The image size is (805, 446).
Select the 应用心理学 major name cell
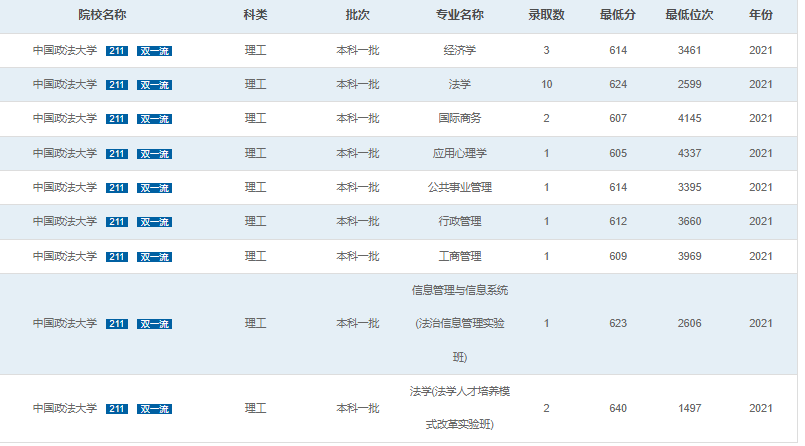point(459,153)
